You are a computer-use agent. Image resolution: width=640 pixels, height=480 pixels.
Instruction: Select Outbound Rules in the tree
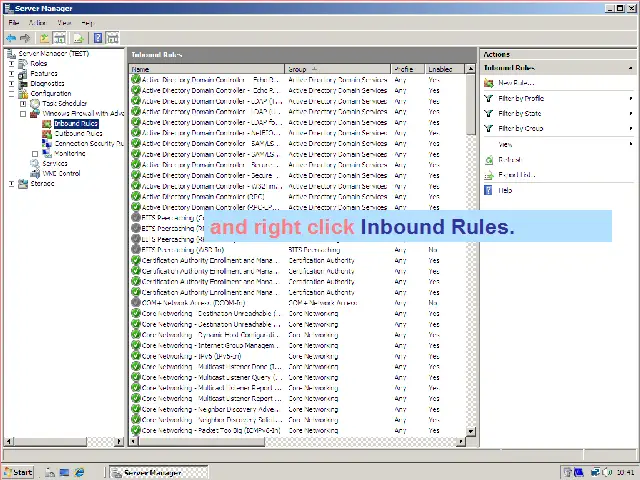pyautogui.click(x=78, y=133)
